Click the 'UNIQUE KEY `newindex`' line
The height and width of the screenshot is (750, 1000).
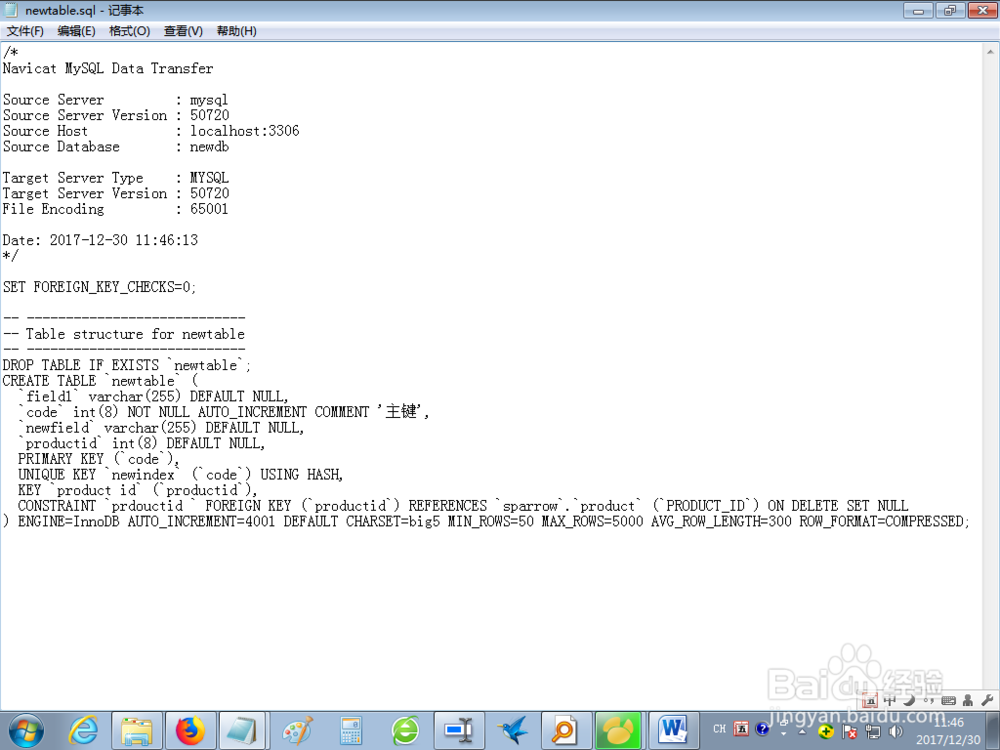coord(180,474)
